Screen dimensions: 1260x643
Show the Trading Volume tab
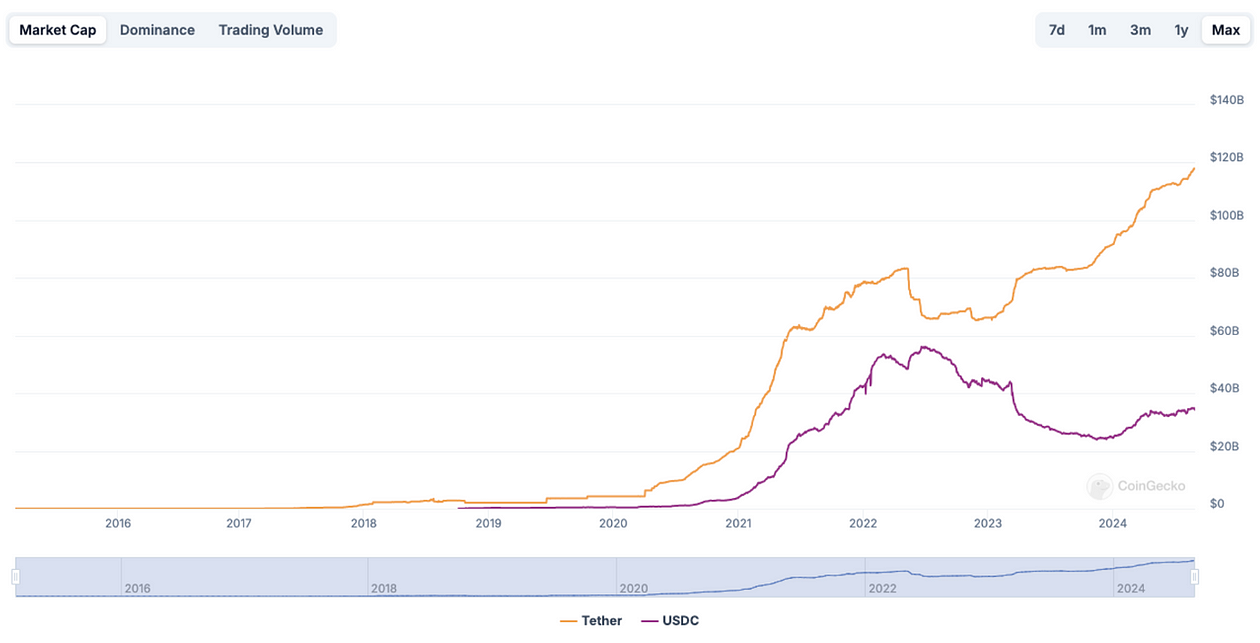(271, 30)
